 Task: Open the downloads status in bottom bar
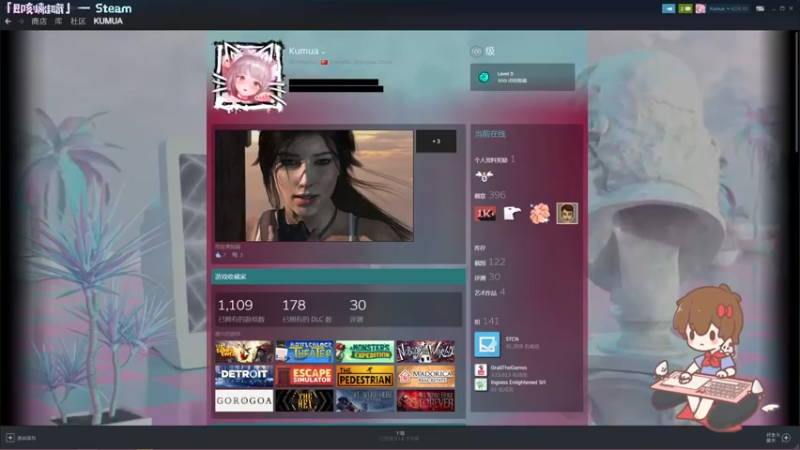(x=399, y=436)
